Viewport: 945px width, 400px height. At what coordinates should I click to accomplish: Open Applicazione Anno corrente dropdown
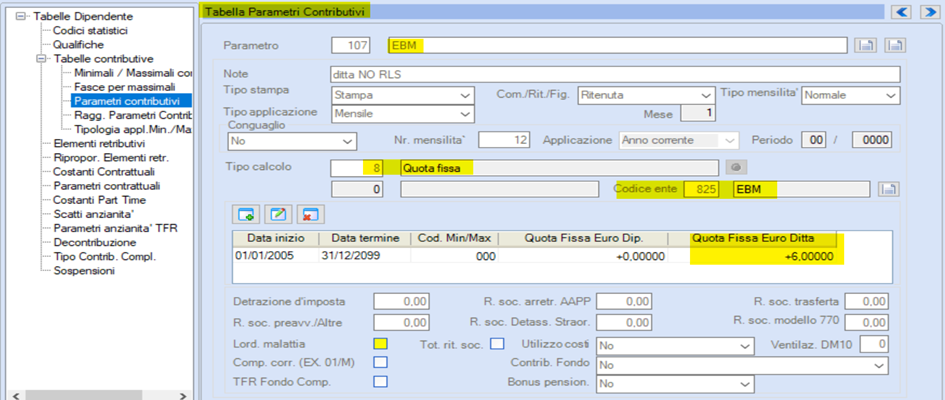click(679, 141)
